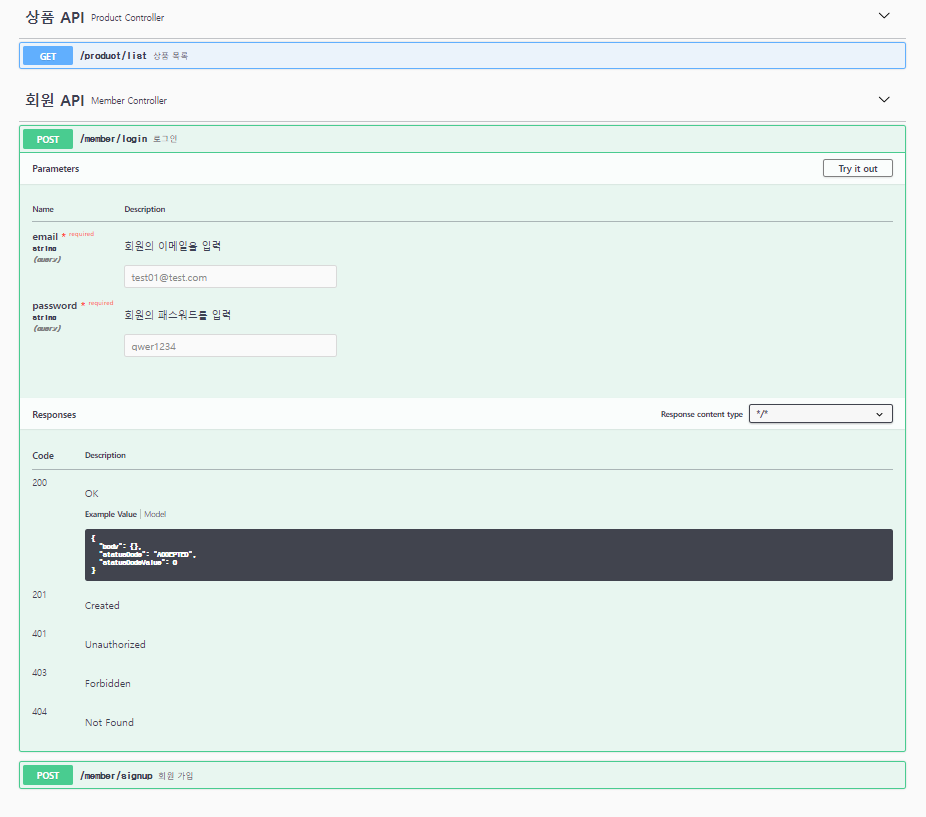The height and width of the screenshot is (817, 926).
Task: Collapse the POST /member/login endpoint header
Action: coord(462,139)
